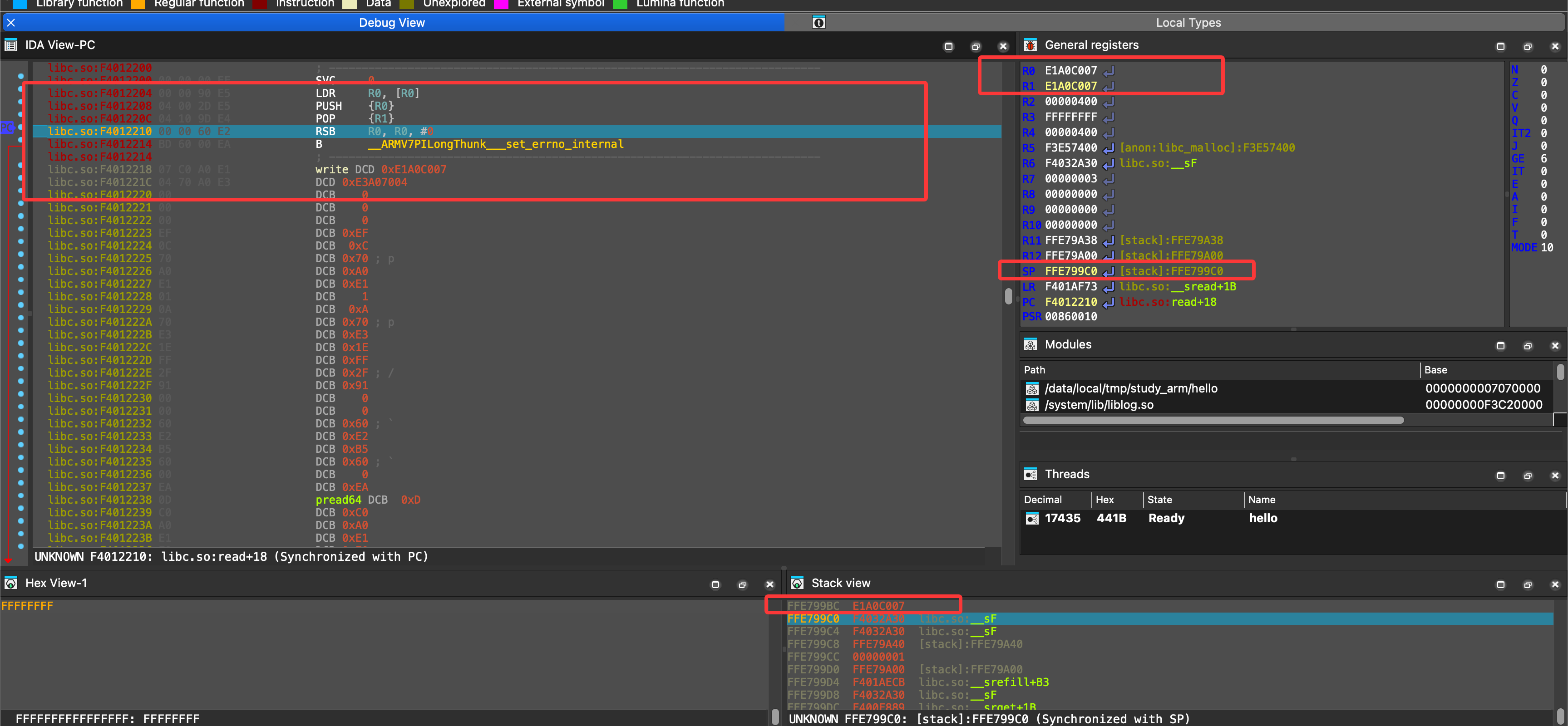Click the General registers bug icon
Image resolution: width=1568 pixels, height=726 pixels.
(x=1030, y=45)
